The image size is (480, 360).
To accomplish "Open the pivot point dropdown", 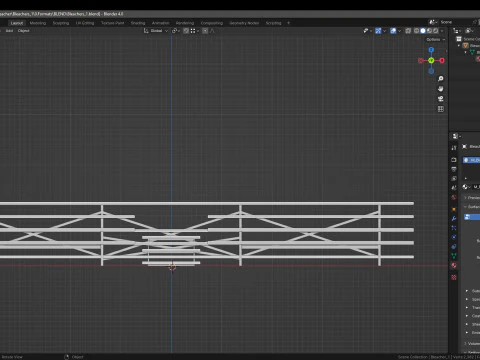I will 176,31.
